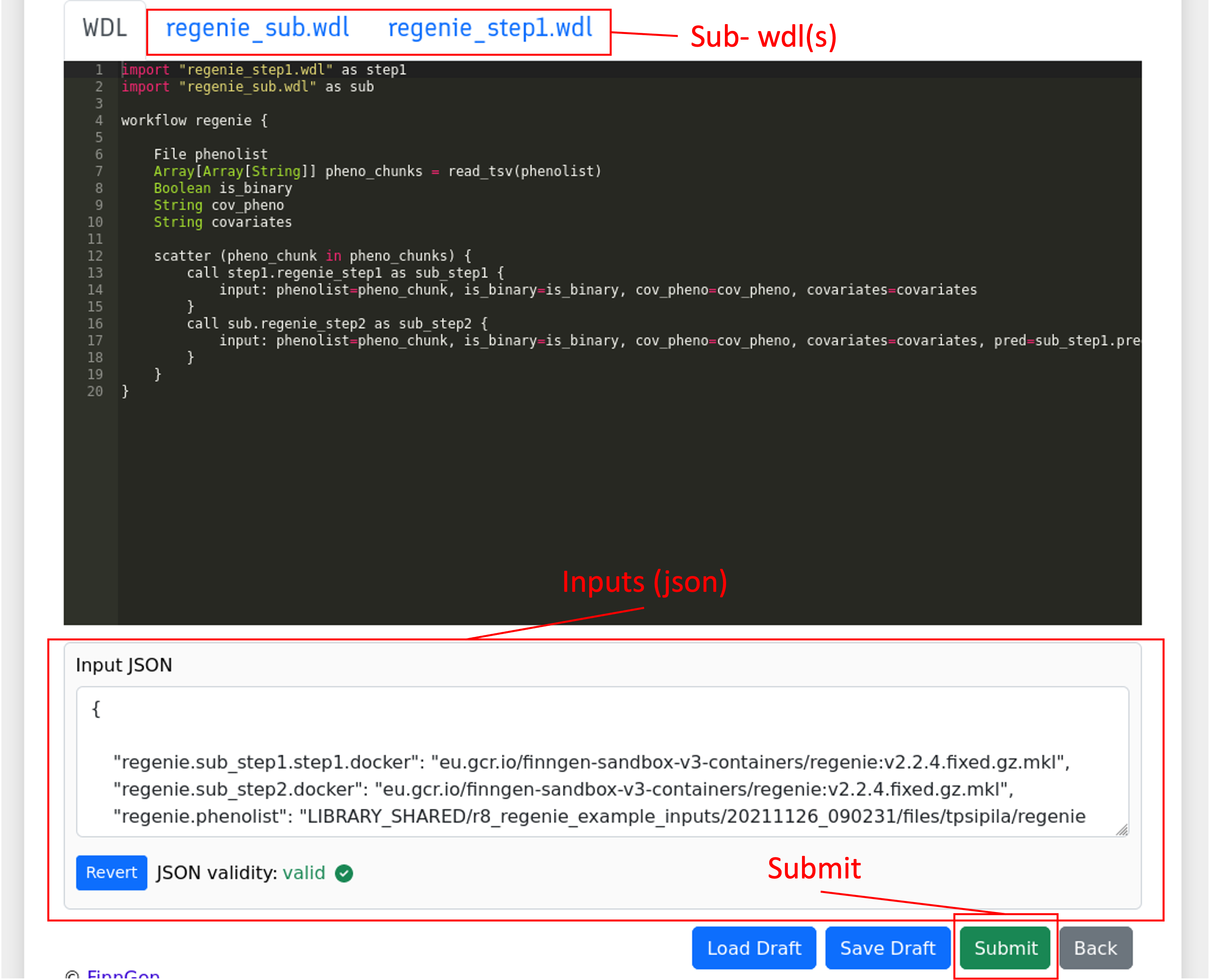Click the workflow regenie code line
The image size is (1209, 980).
coord(195,120)
